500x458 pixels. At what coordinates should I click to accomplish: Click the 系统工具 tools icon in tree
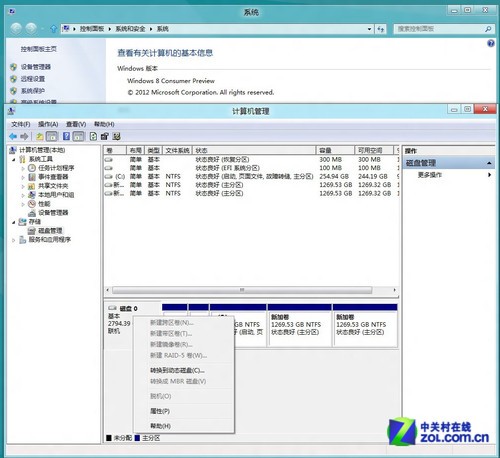coord(22,159)
